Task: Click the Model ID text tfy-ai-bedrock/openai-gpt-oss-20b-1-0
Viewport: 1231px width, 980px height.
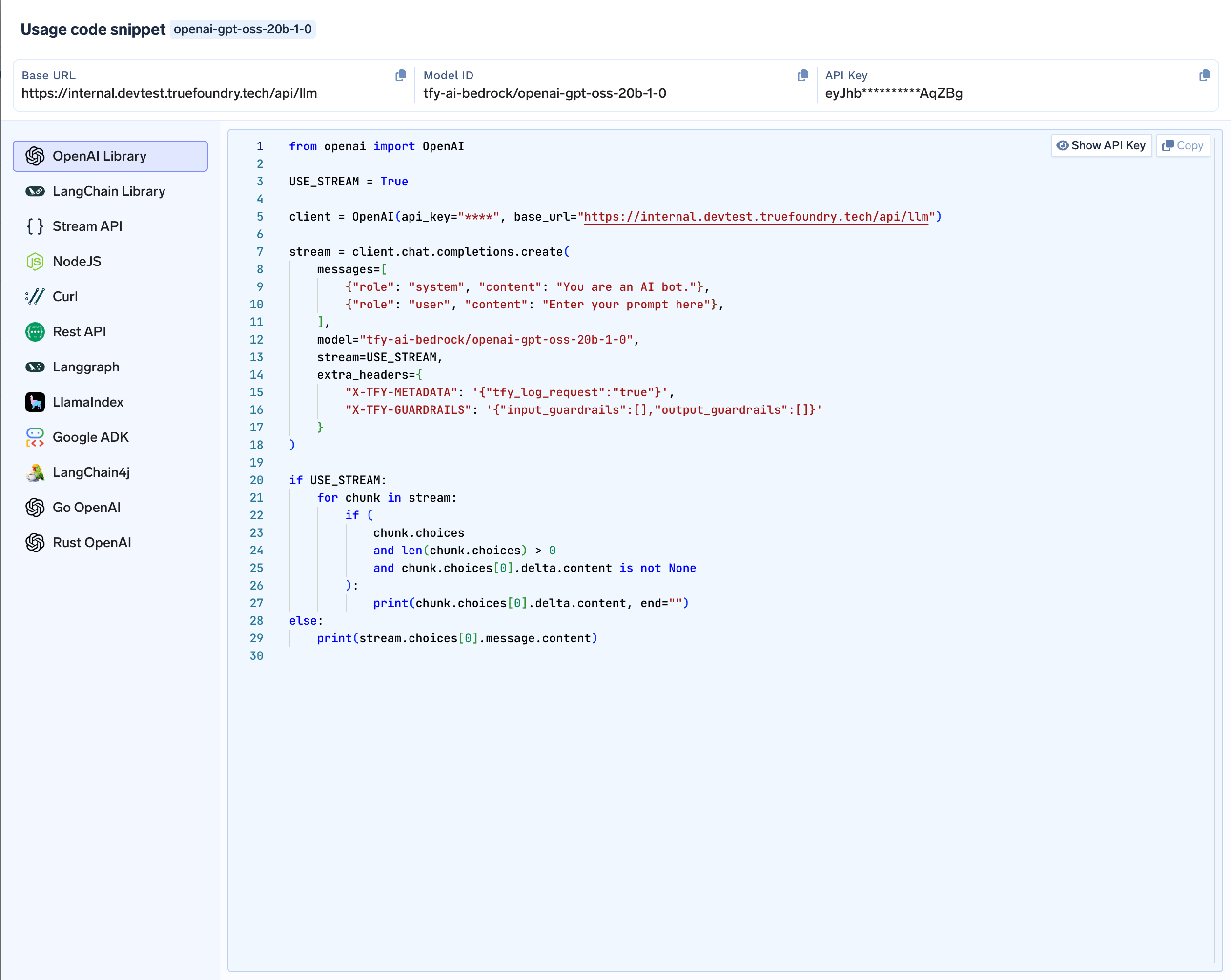Action: click(545, 93)
